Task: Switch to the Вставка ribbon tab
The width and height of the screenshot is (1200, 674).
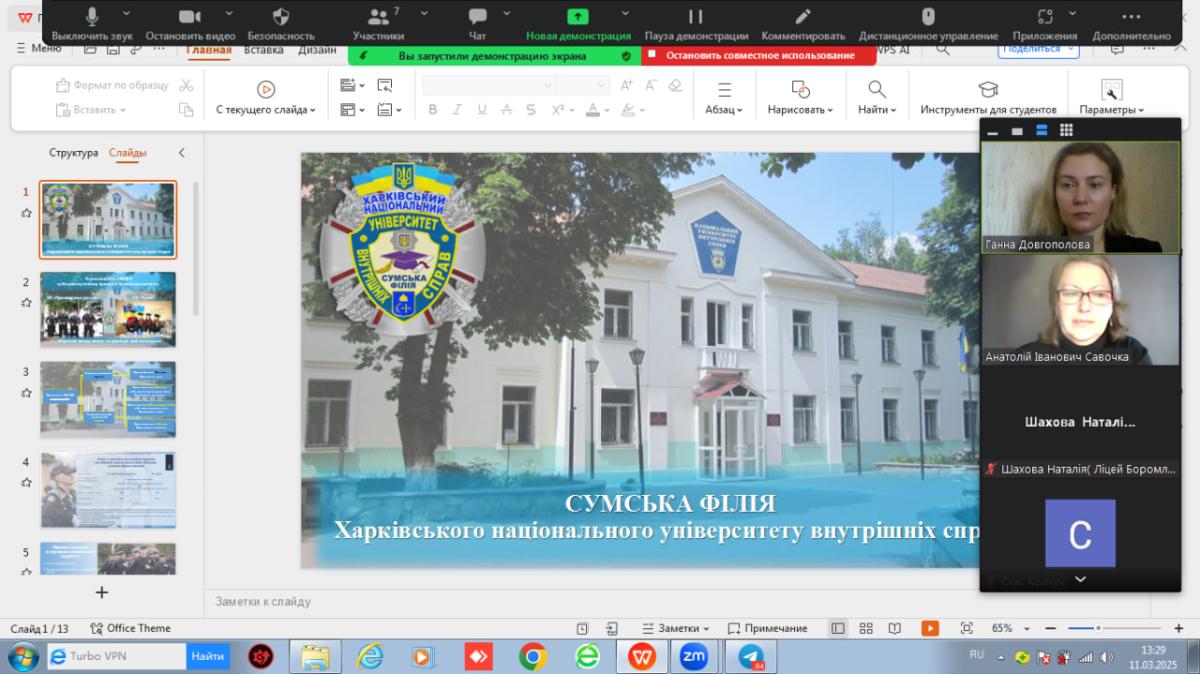Action: [263, 49]
